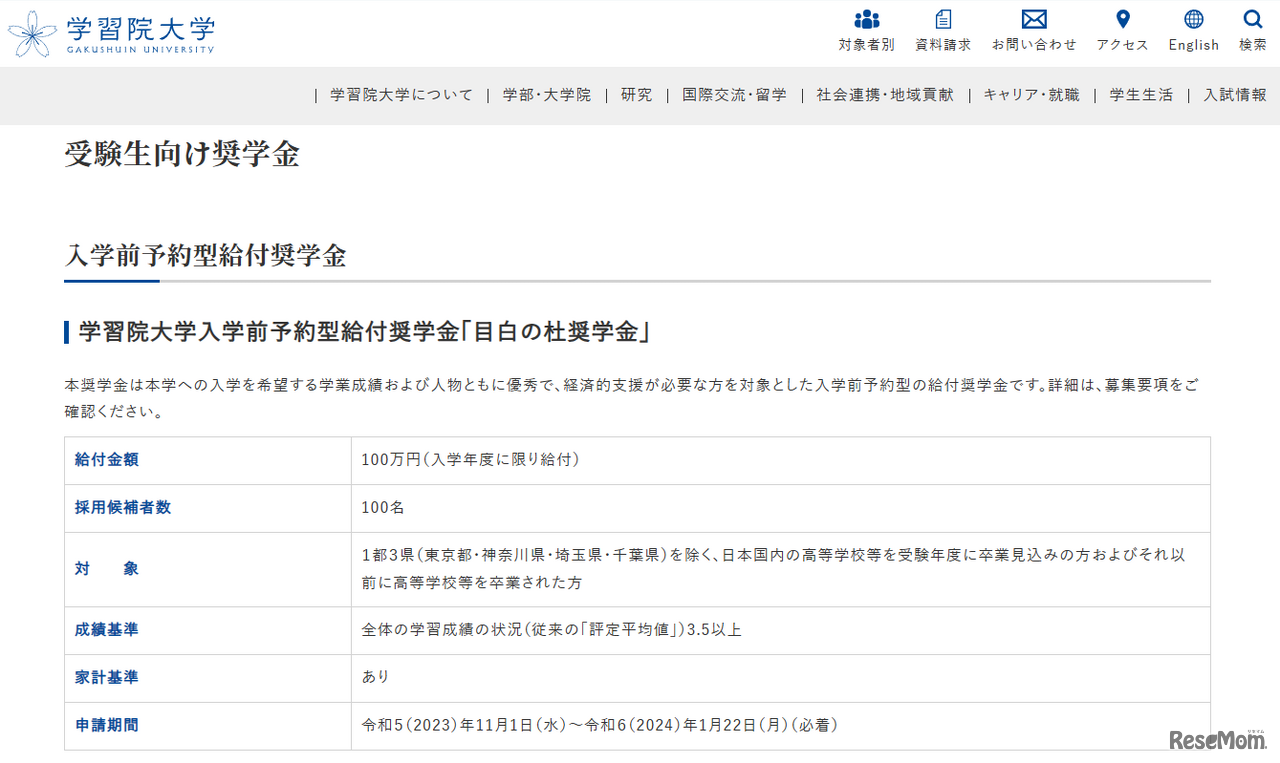Click the 対象者別 people icon
Image resolution: width=1280 pixels, height=763 pixels.
866,18
